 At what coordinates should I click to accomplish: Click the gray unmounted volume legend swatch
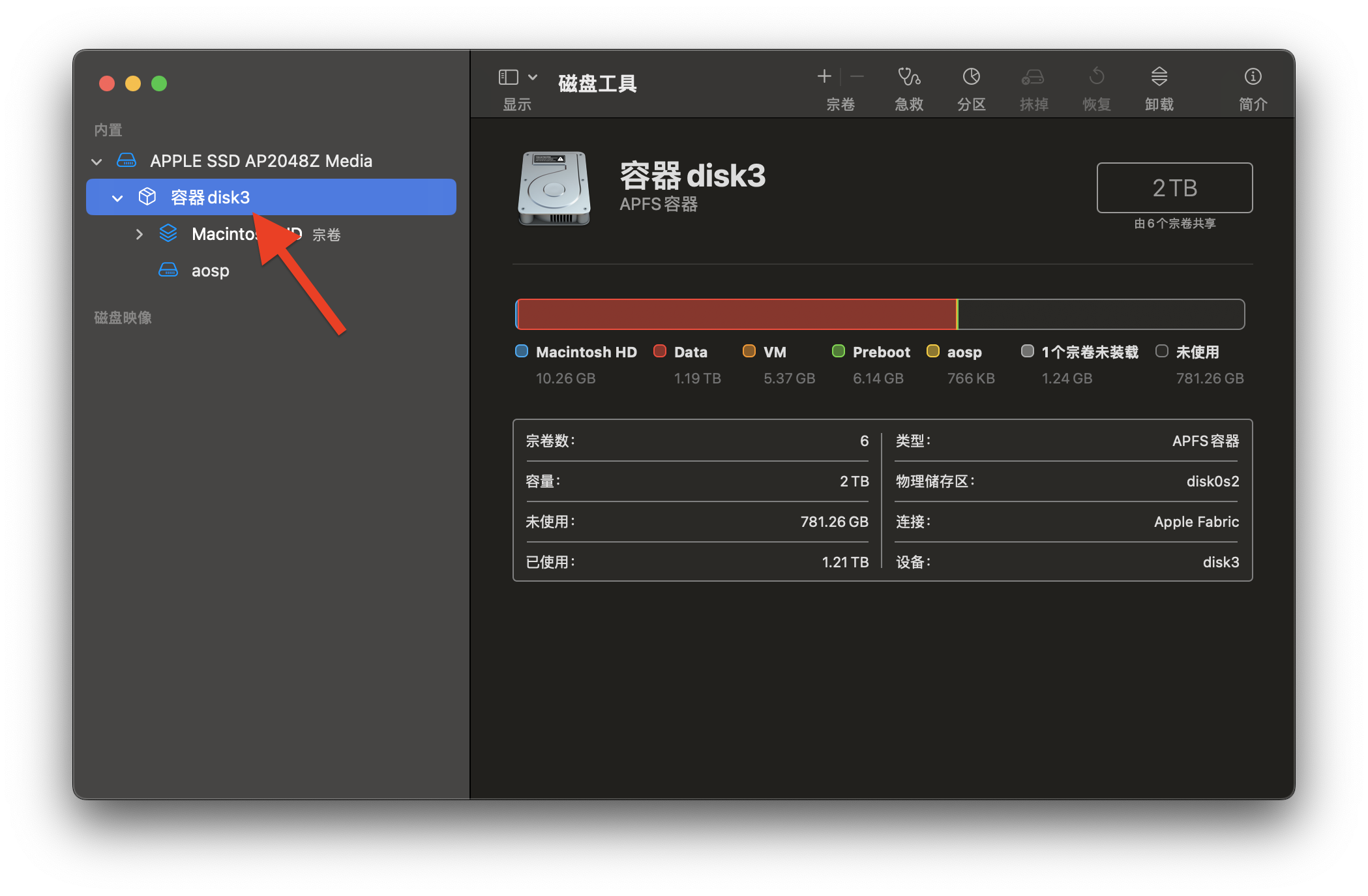tap(1028, 351)
